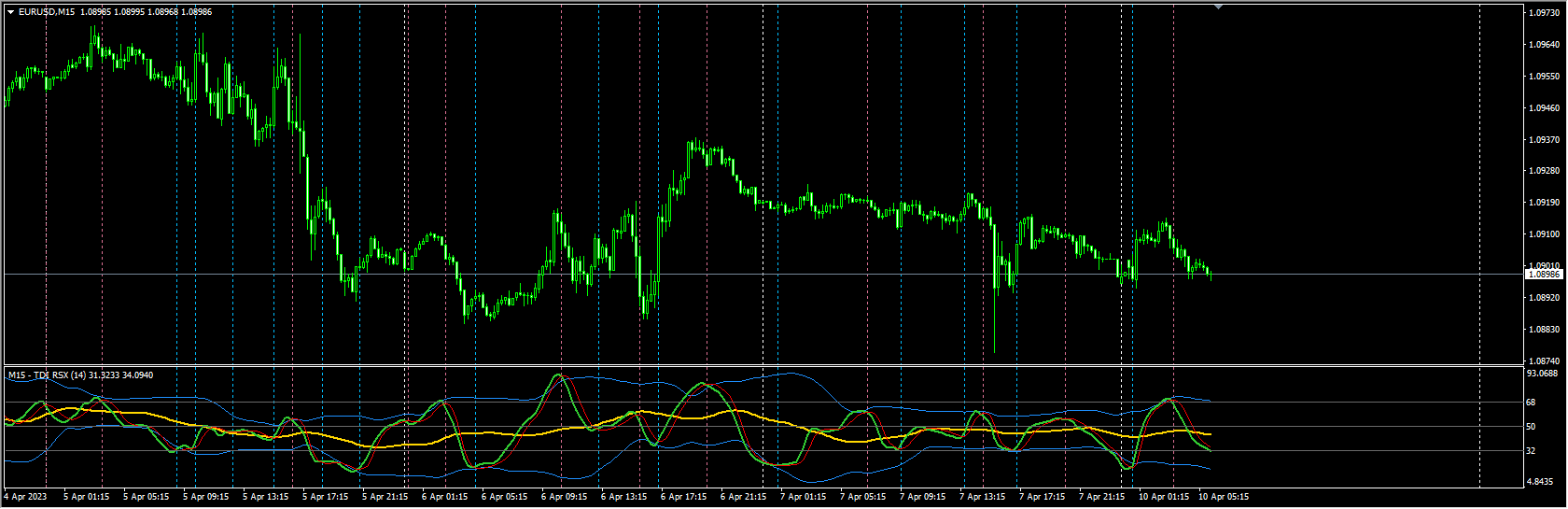Click the current price tag 1.08986
The height and width of the screenshot is (509, 1568).
[x=1544, y=275]
